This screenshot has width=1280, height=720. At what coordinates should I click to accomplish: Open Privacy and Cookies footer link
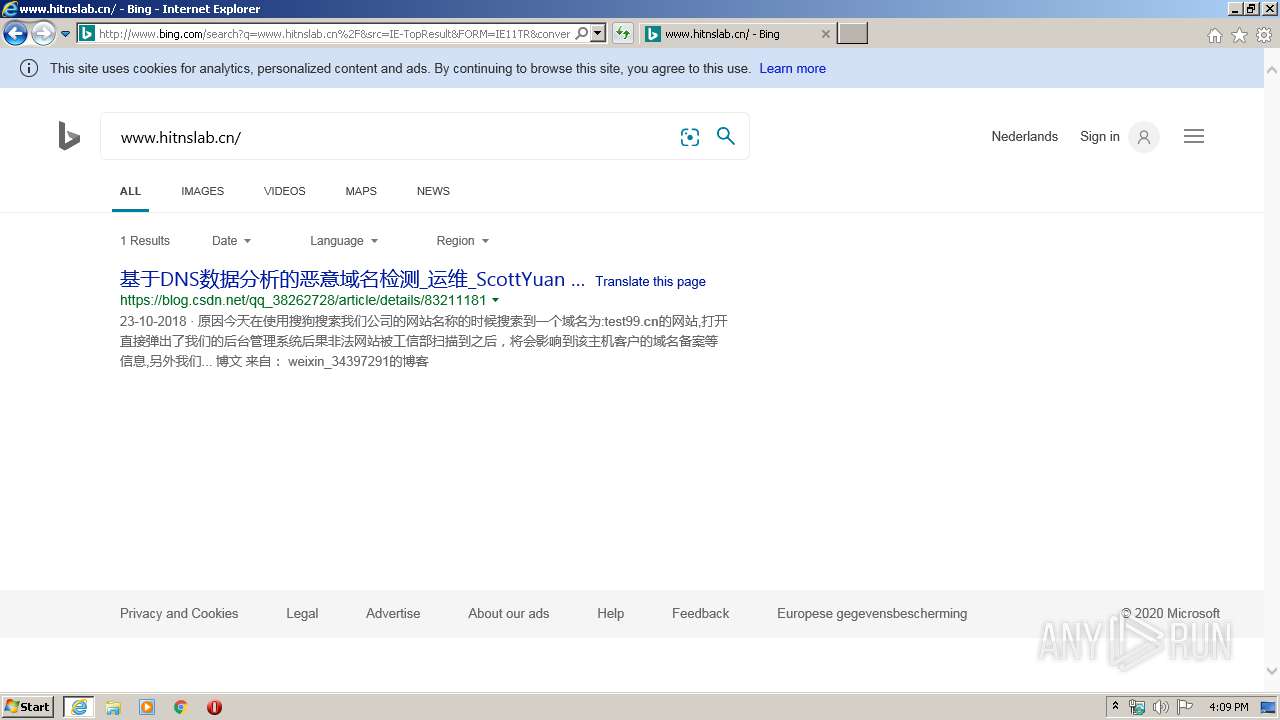(x=179, y=613)
